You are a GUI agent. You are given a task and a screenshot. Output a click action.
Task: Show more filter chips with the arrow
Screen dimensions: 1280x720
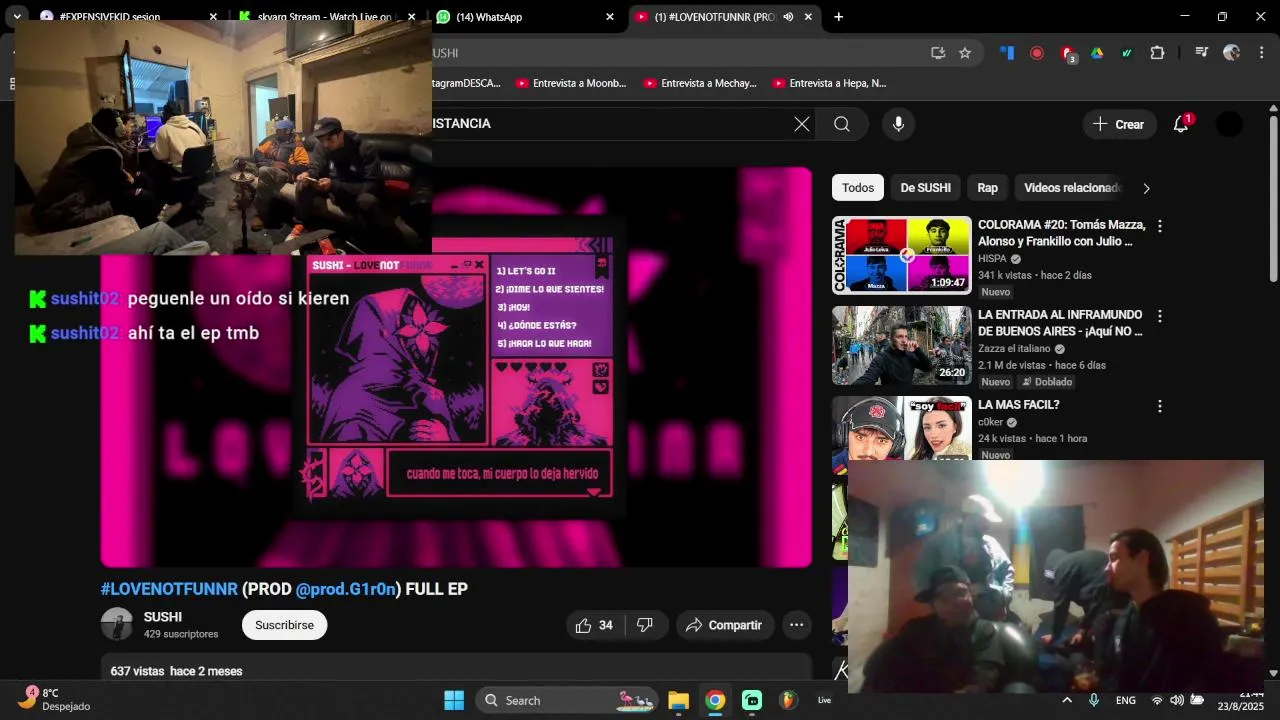(x=1146, y=188)
